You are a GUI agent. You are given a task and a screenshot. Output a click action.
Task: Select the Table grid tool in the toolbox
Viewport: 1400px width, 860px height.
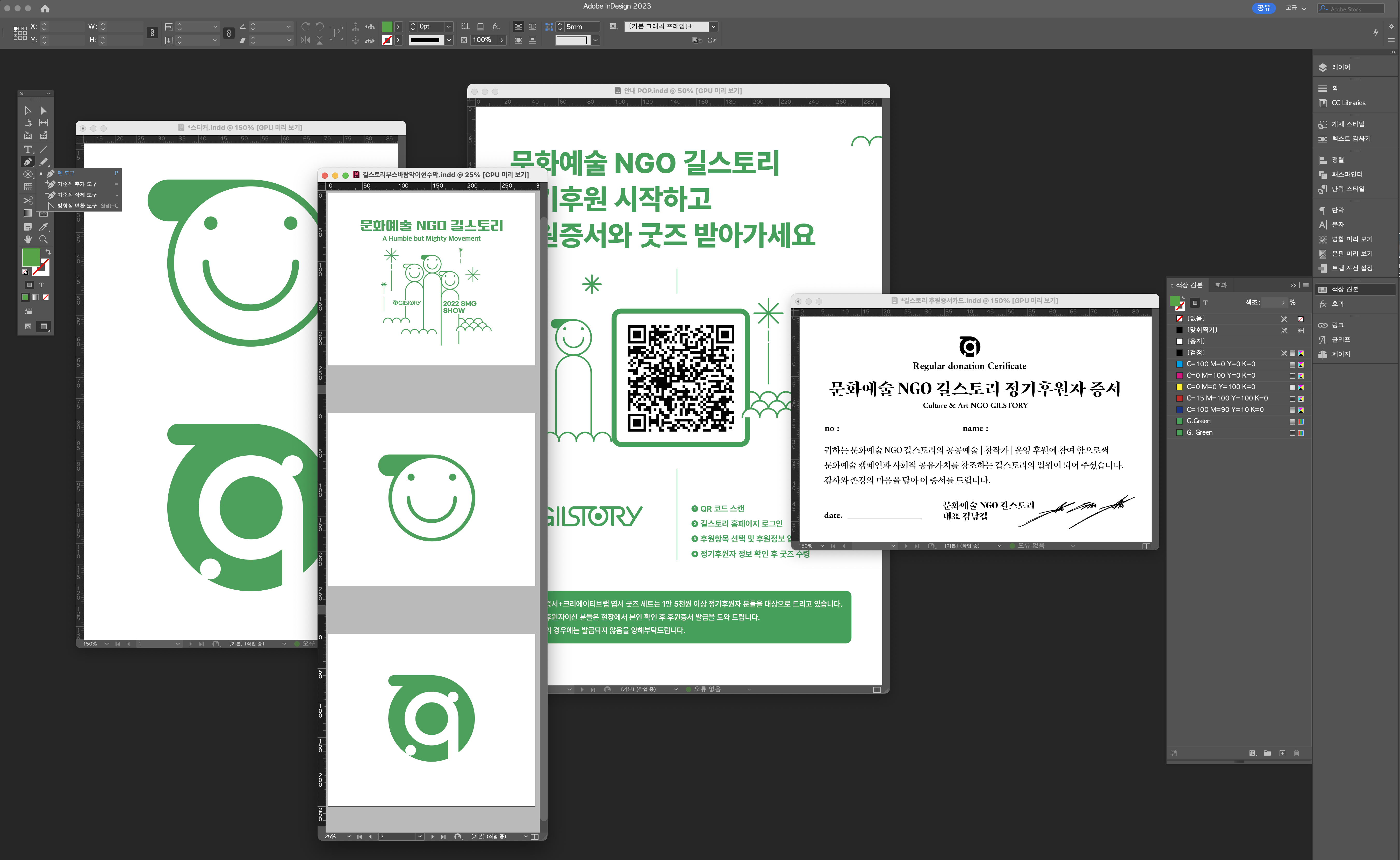point(28,187)
